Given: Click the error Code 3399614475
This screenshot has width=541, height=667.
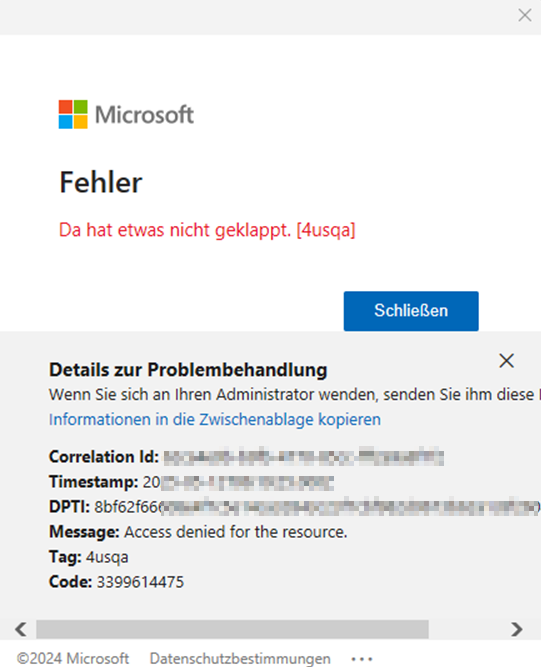Looking at the screenshot, I should [x=140, y=582].
